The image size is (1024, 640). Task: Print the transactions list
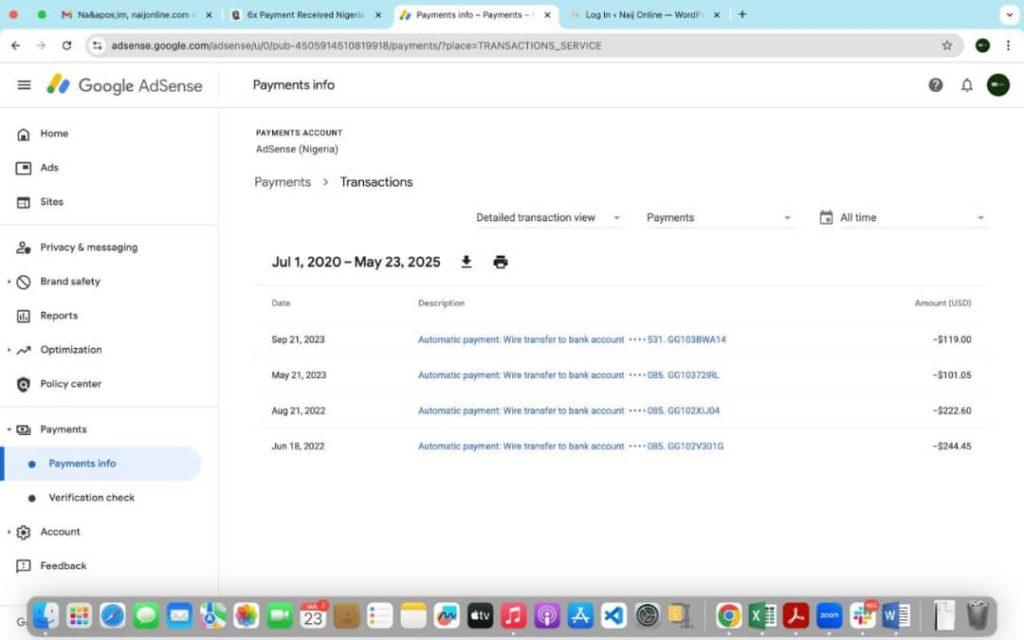500,262
